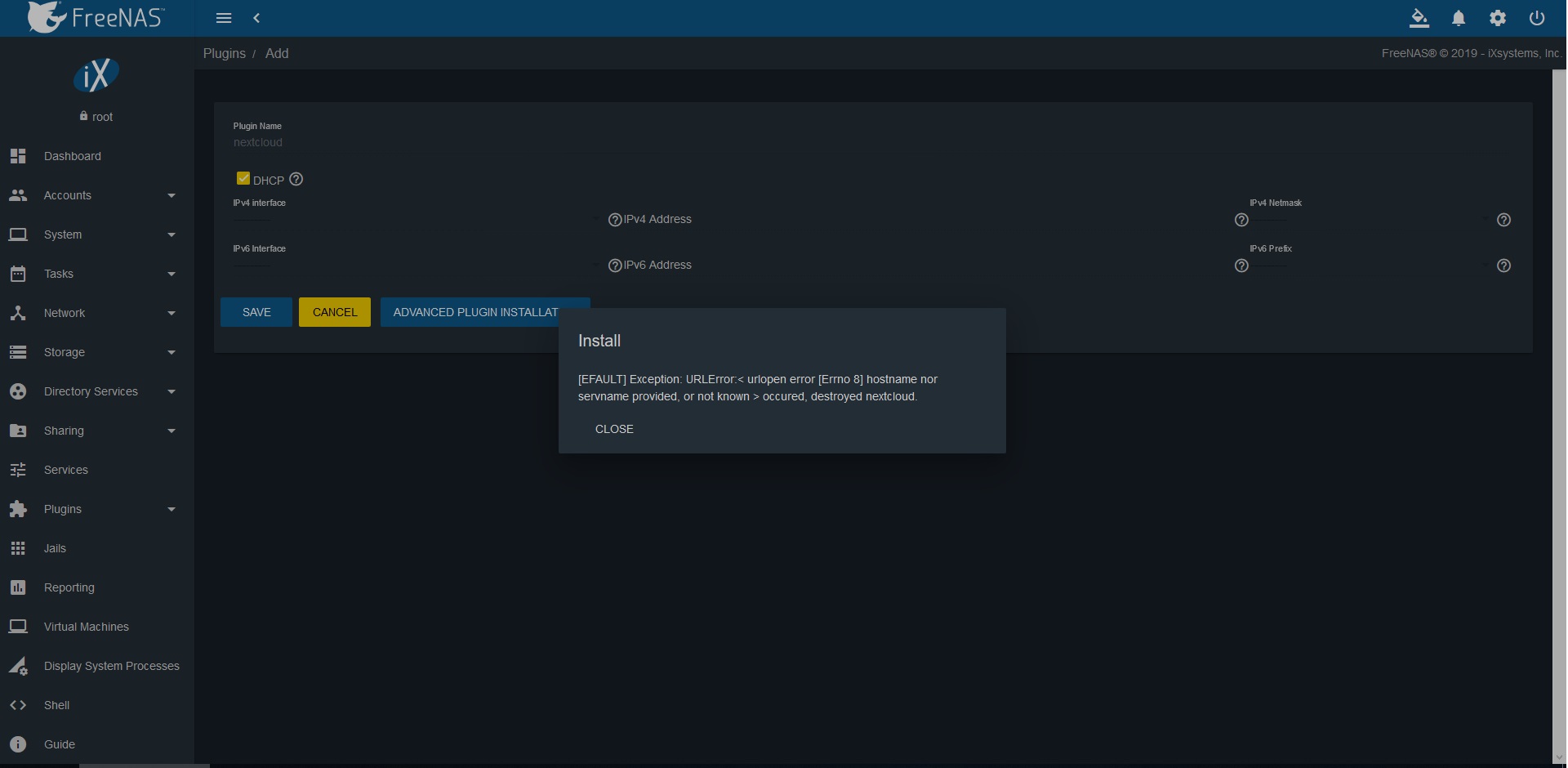Expand the Accounts menu arrow
This screenshot has height=768, width=1568.
tap(171, 195)
